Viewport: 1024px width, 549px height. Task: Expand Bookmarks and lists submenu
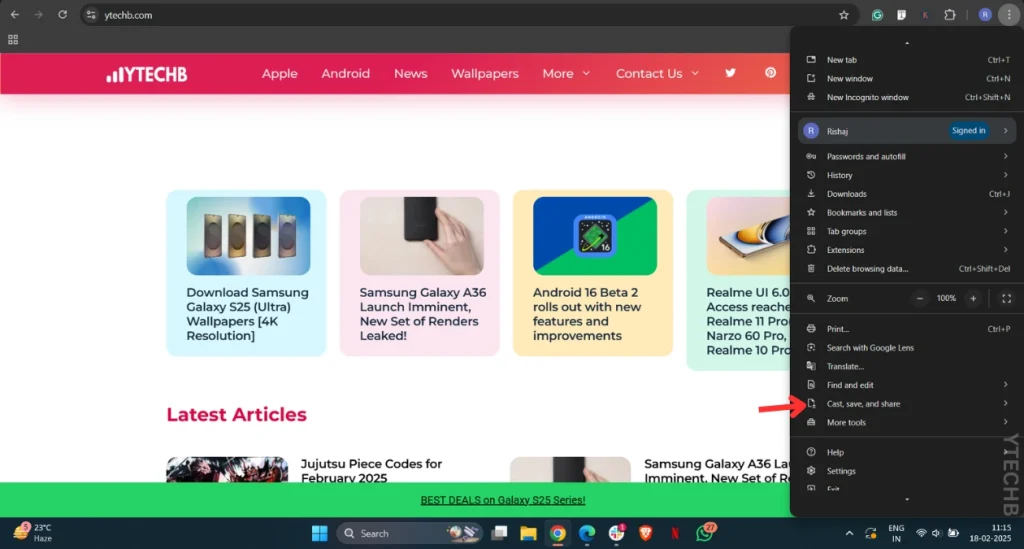(908, 212)
